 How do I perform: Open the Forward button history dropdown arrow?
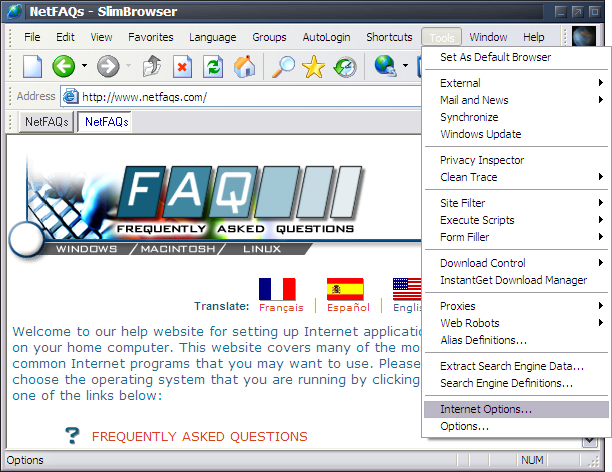(128, 66)
